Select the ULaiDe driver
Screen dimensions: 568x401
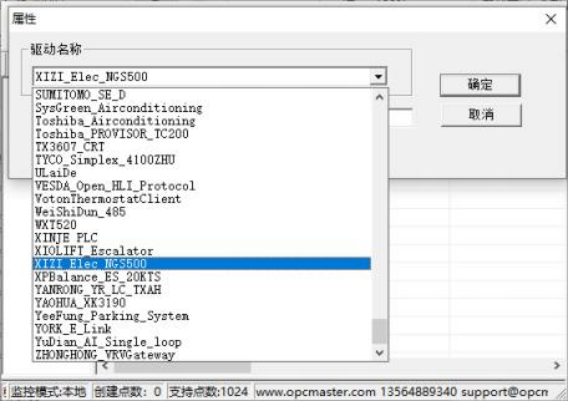(201, 173)
